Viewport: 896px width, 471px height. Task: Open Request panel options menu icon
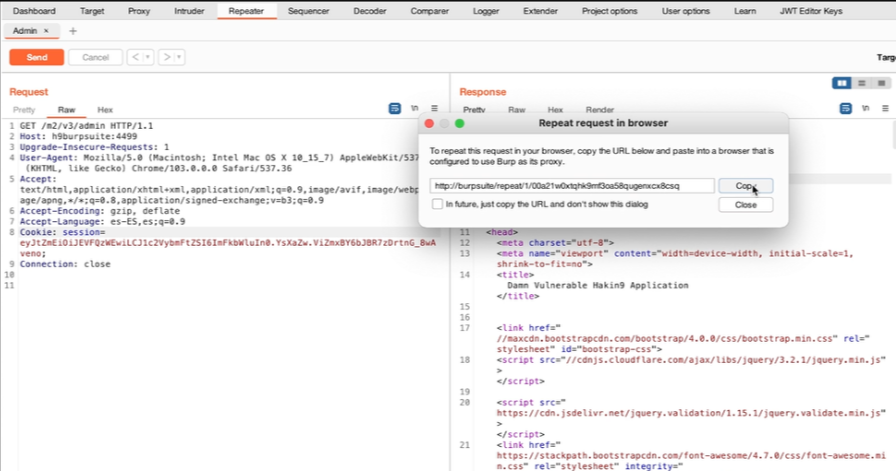click(434, 109)
